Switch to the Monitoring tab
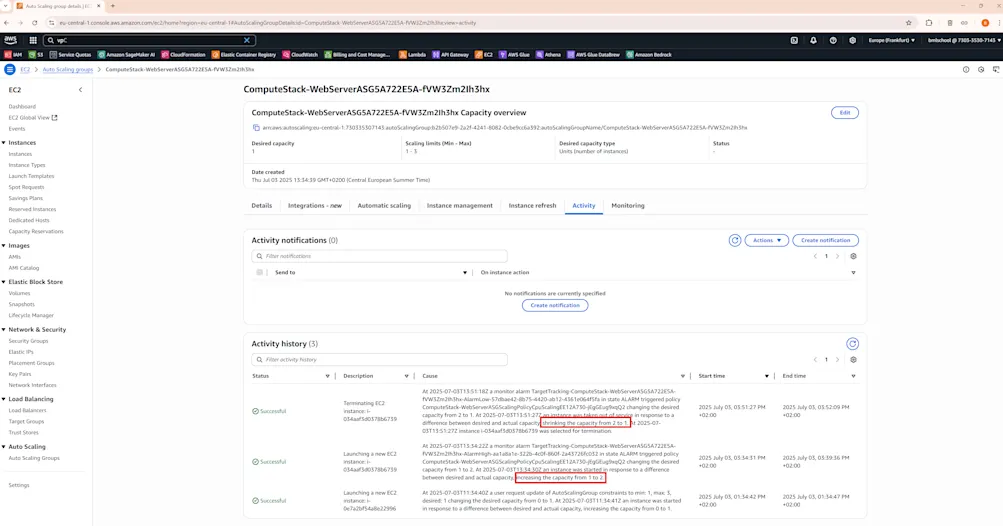Screen dimensions: 1003x526 pyautogui.click(x=628, y=205)
